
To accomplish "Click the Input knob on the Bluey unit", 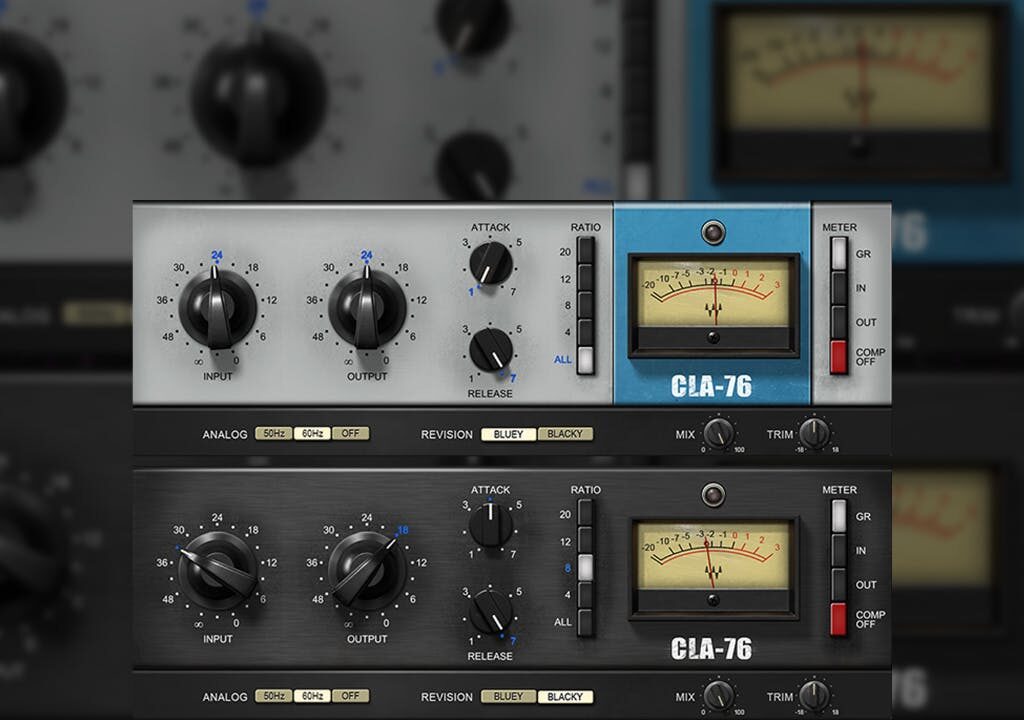I will click(217, 308).
